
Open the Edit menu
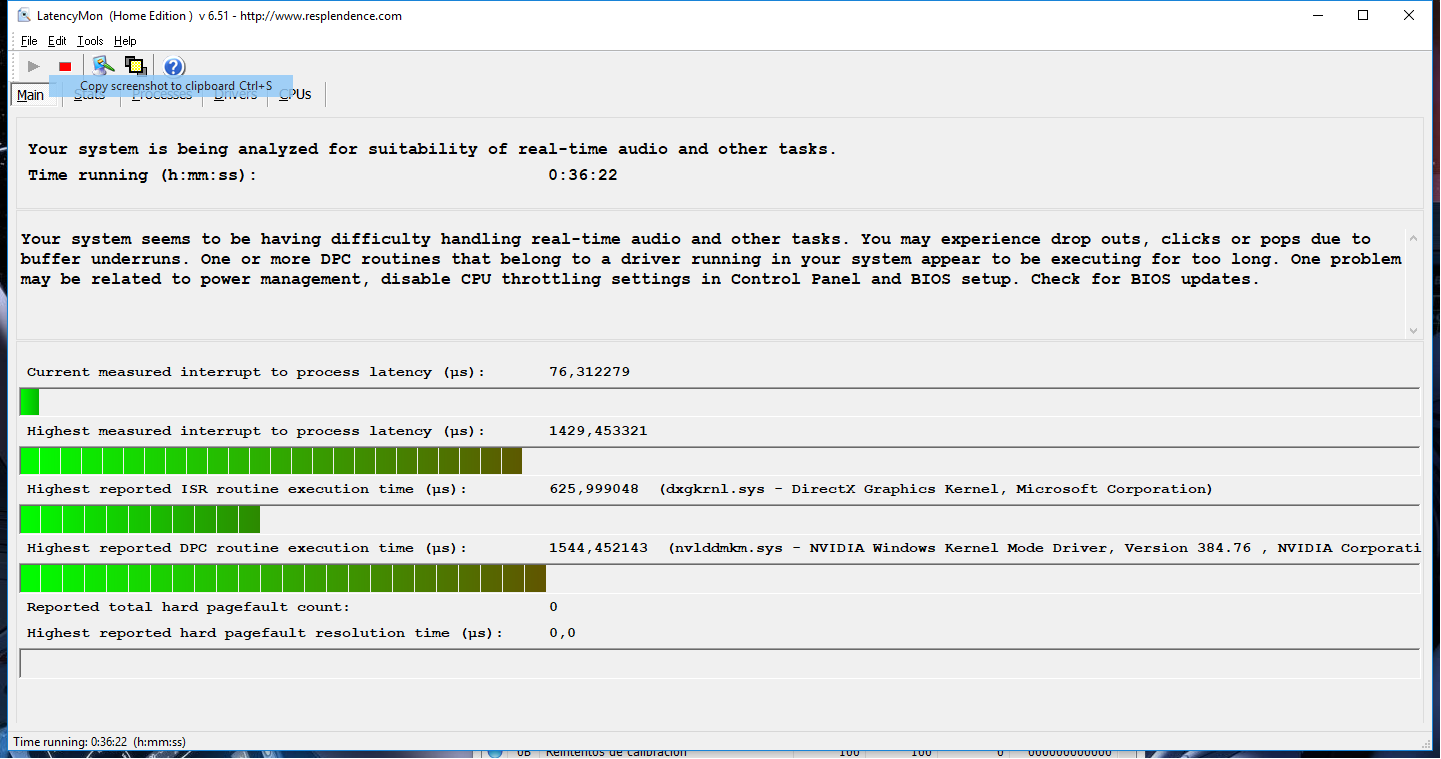coord(57,41)
